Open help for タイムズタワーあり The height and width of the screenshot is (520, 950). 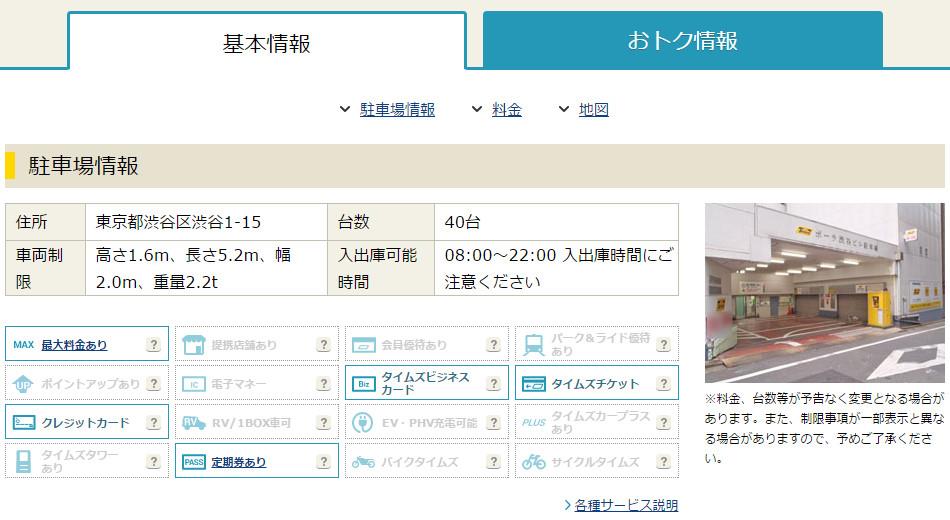tap(154, 461)
